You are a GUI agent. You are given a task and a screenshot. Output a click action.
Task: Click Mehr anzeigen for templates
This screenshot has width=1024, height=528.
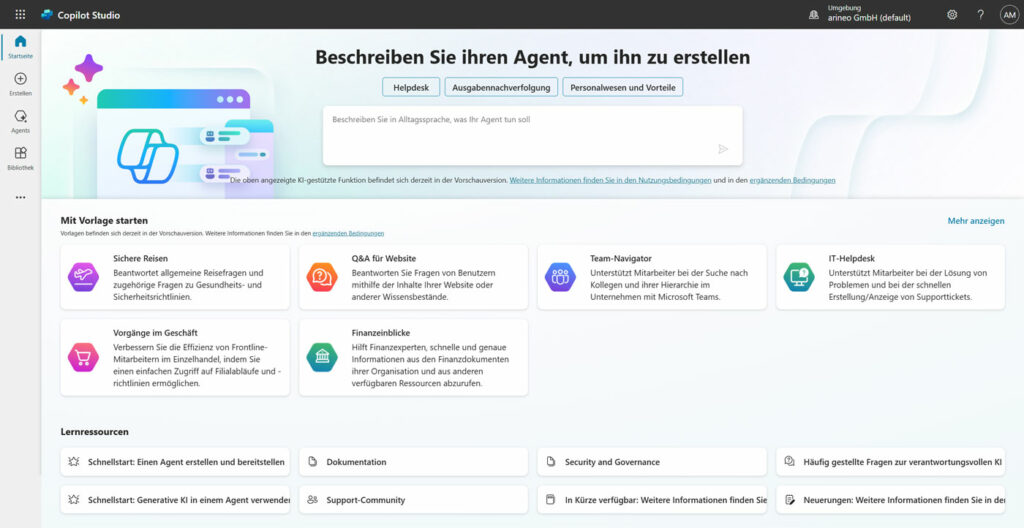pyautogui.click(x=976, y=221)
